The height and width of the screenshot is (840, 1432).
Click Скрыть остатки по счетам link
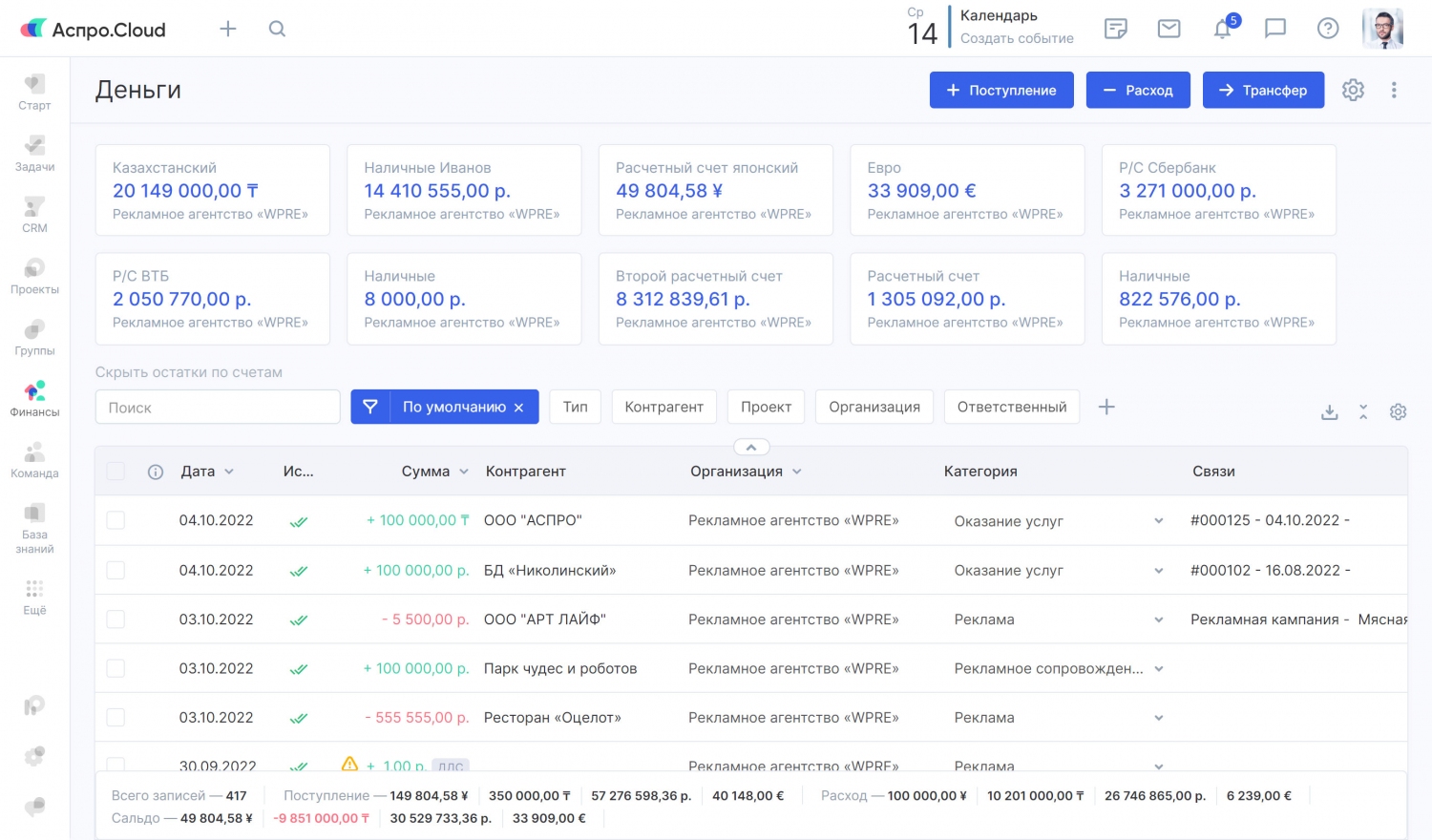pos(189,372)
